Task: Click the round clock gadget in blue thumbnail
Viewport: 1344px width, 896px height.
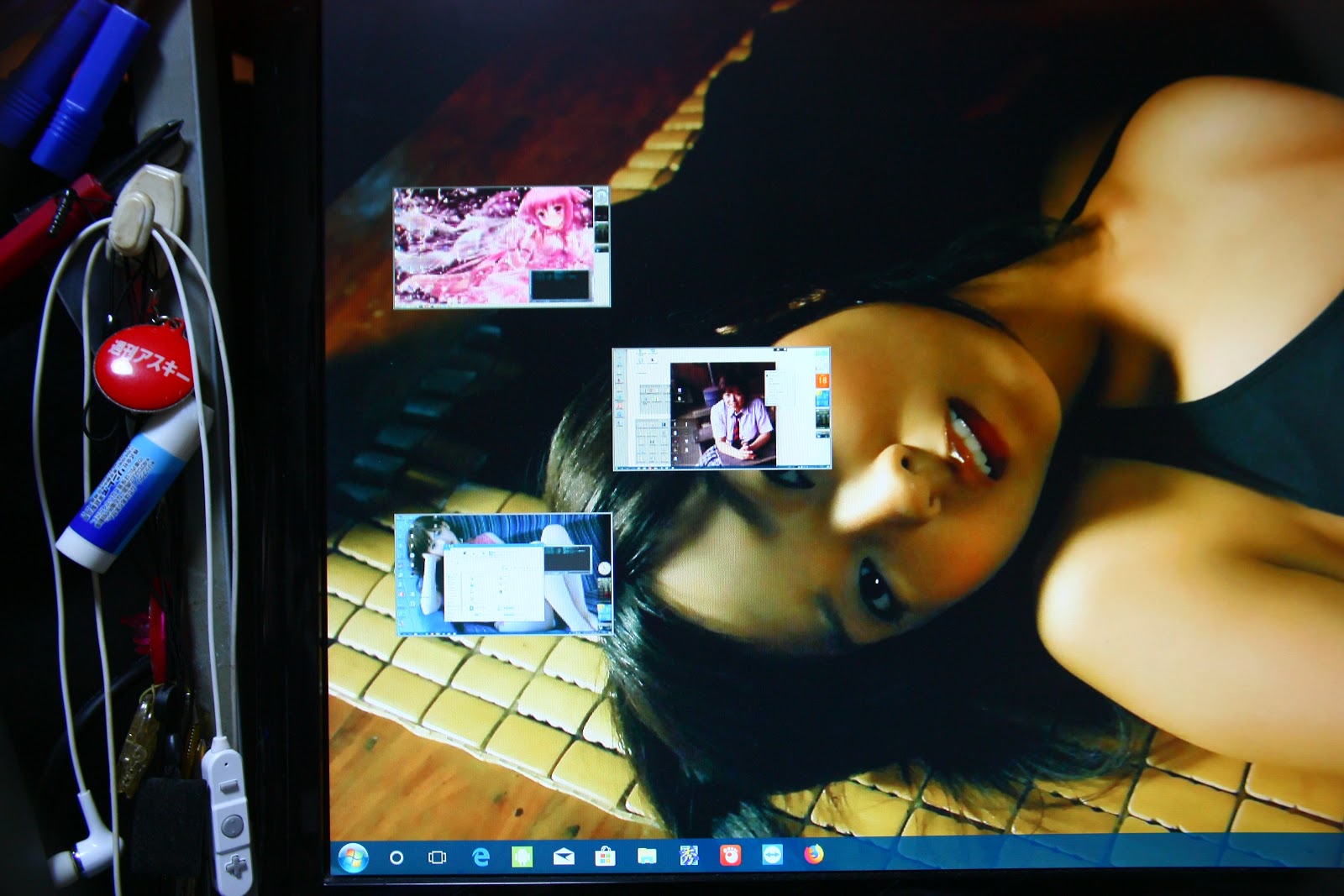Action: (x=603, y=569)
